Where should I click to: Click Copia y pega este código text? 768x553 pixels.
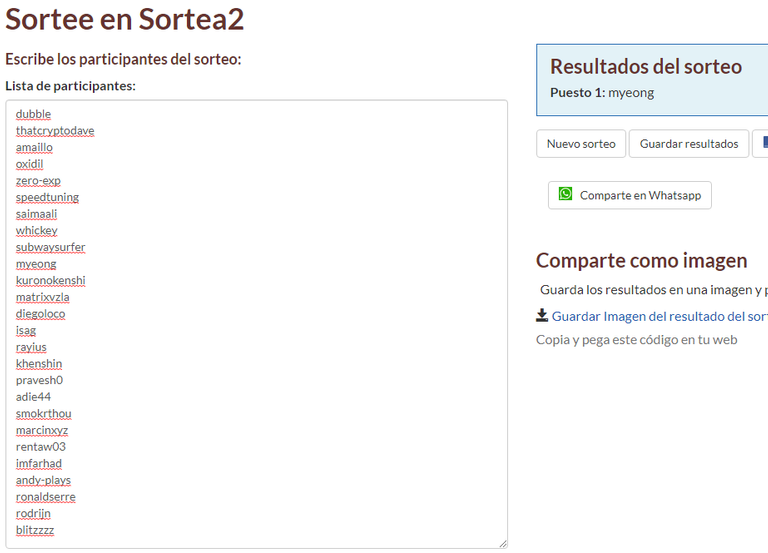pos(636,339)
